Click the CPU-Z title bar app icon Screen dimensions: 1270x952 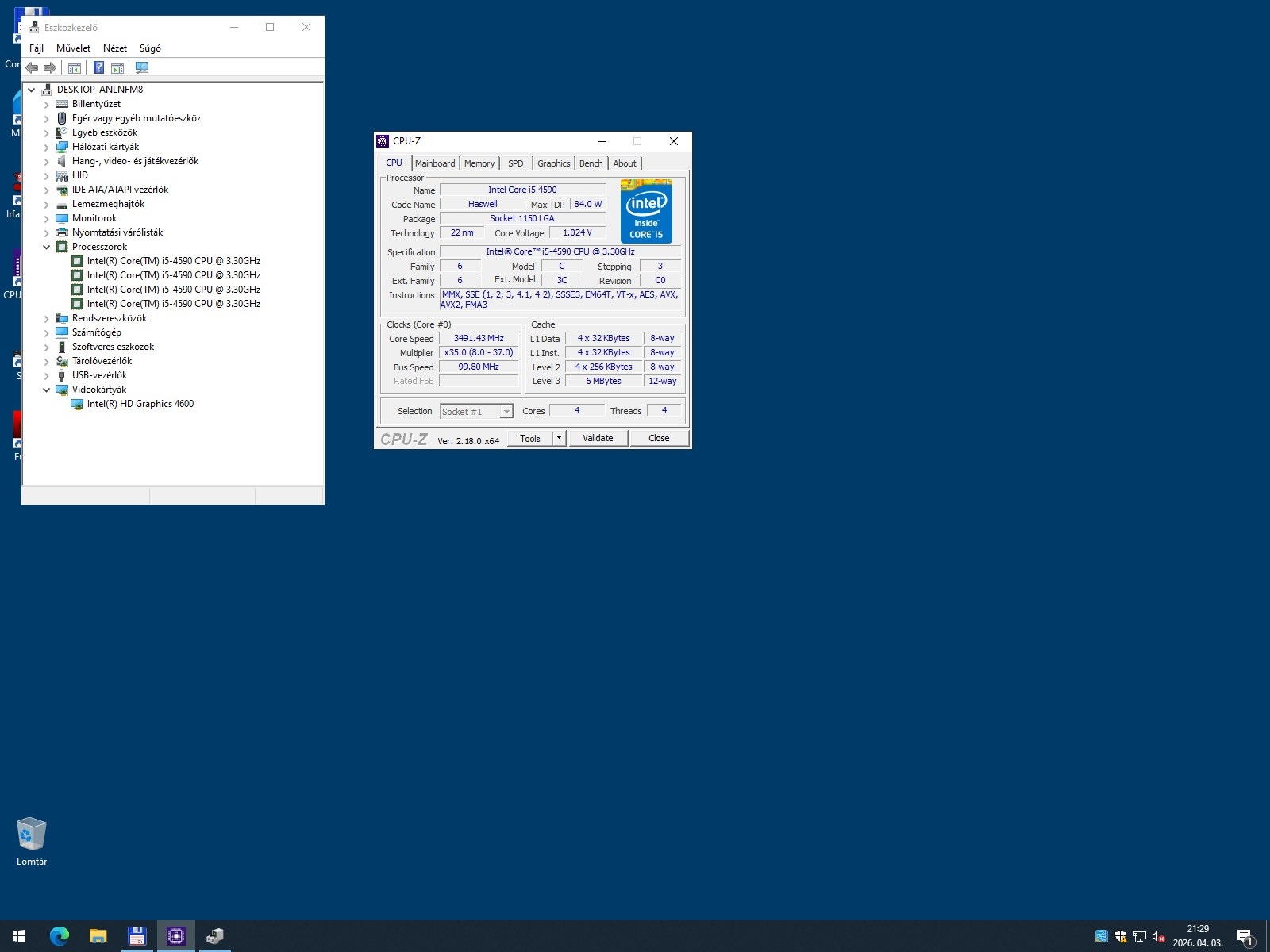383,141
